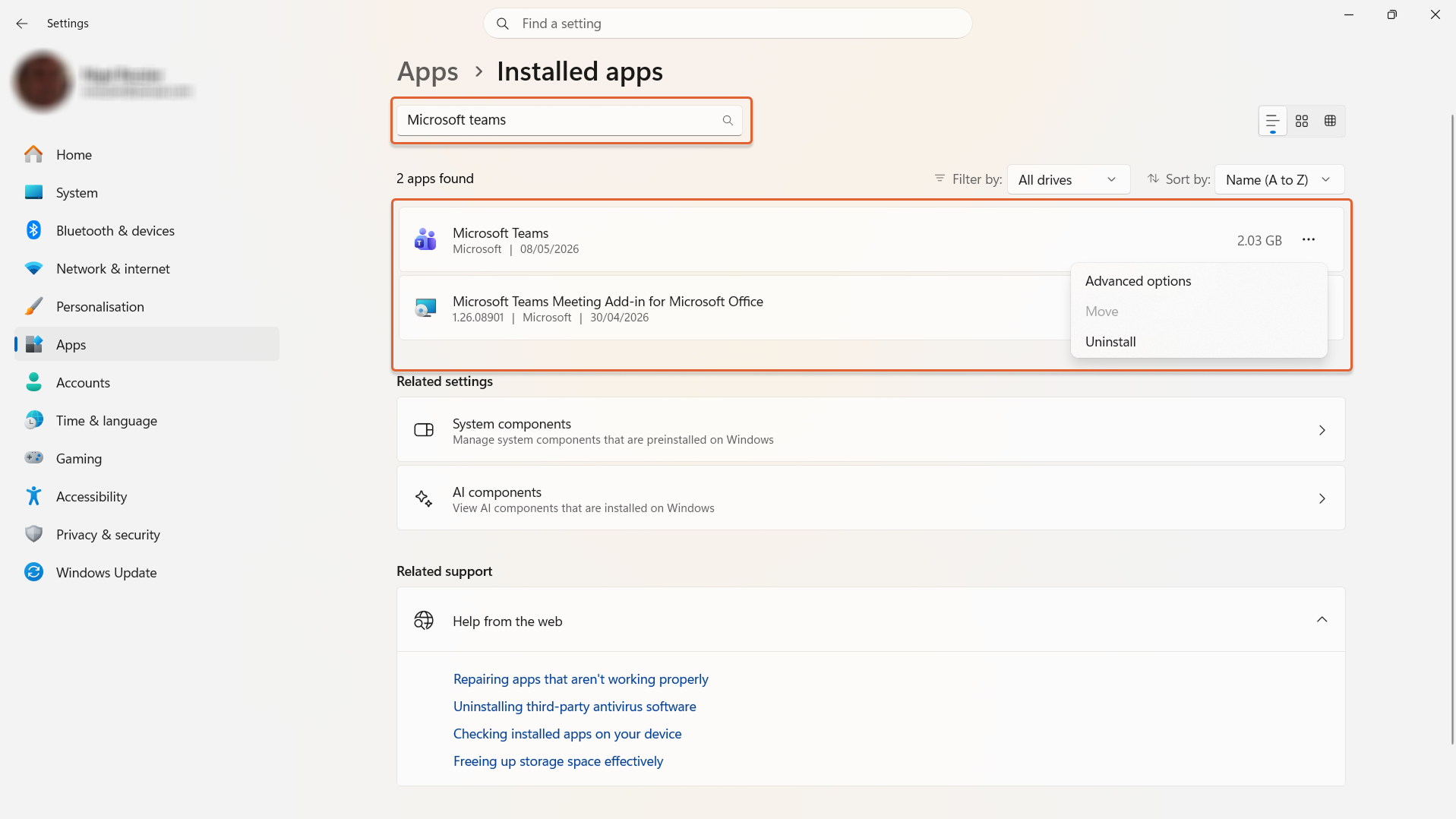Open Accessibility settings
This screenshot has height=819, width=1456.
pyautogui.click(x=147, y=496)
